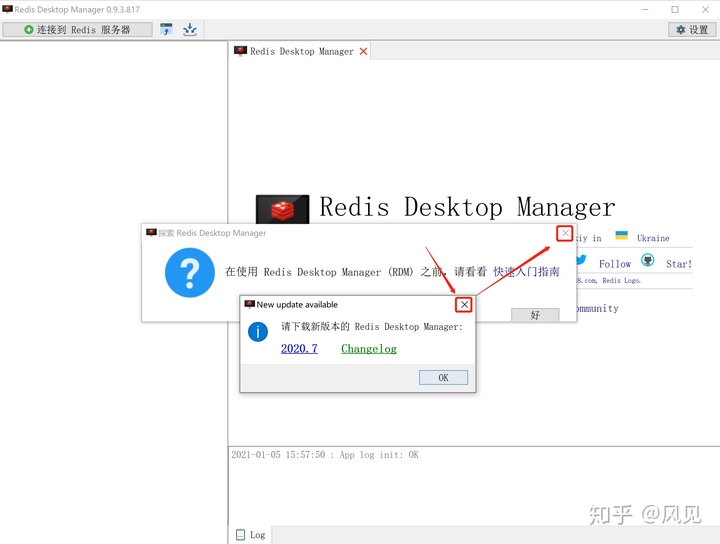Screen dimensions: 720x544
Task: Open the 2020.7 version download link
Action: [x=299, y=348]
